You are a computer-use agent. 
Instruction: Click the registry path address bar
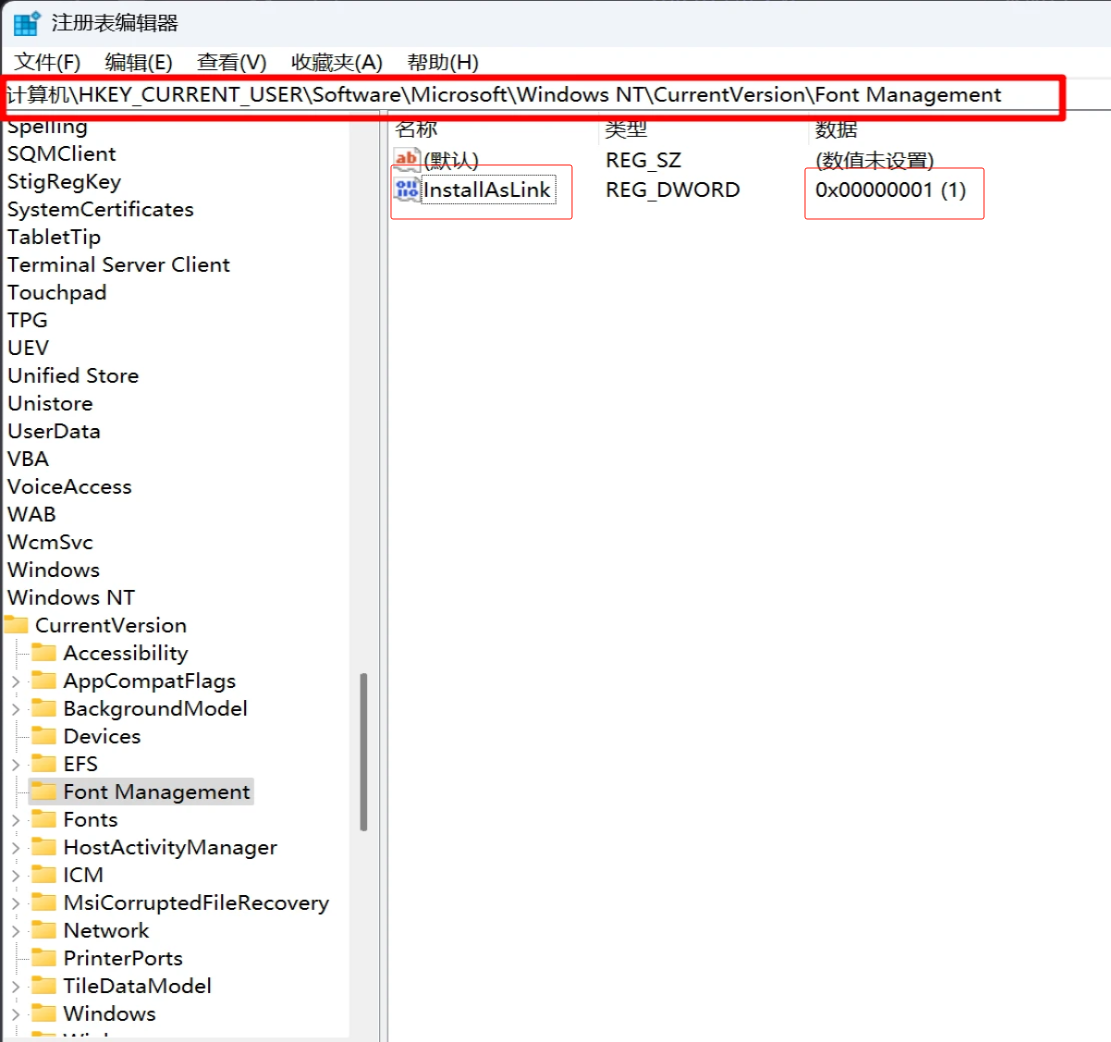pos(532,95)
